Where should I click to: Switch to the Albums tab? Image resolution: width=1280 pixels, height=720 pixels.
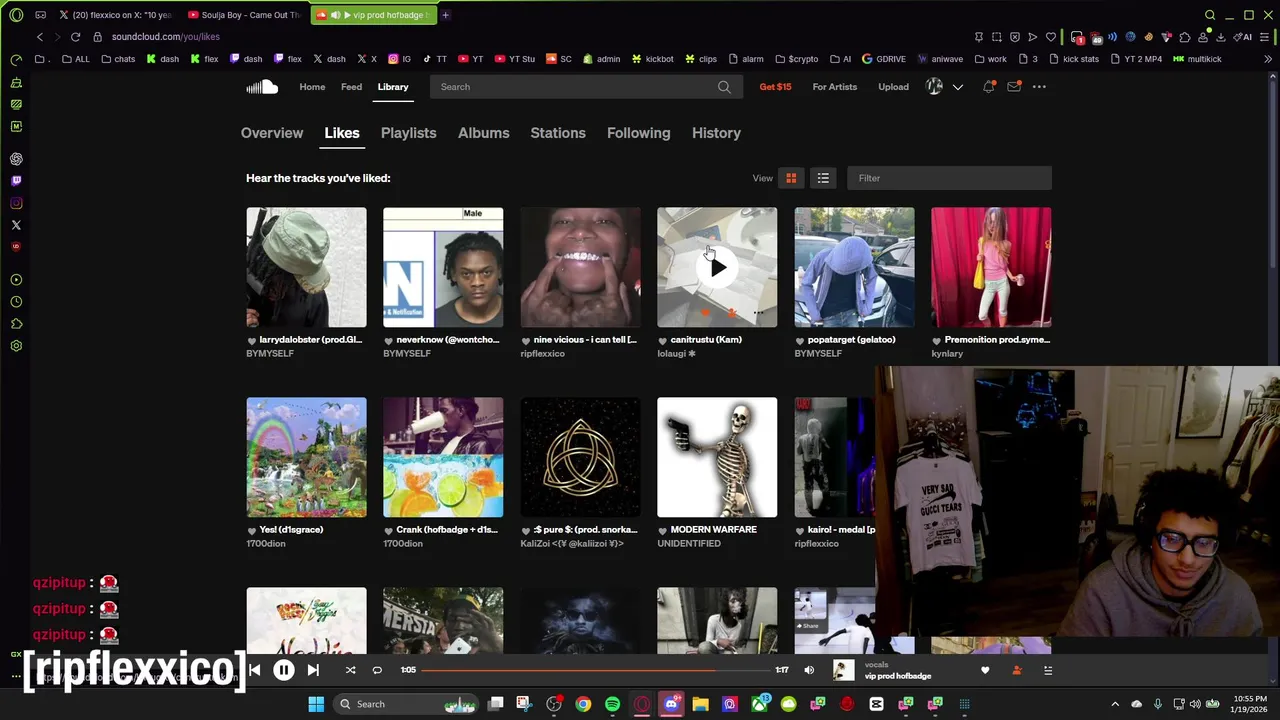click(484, 133)
